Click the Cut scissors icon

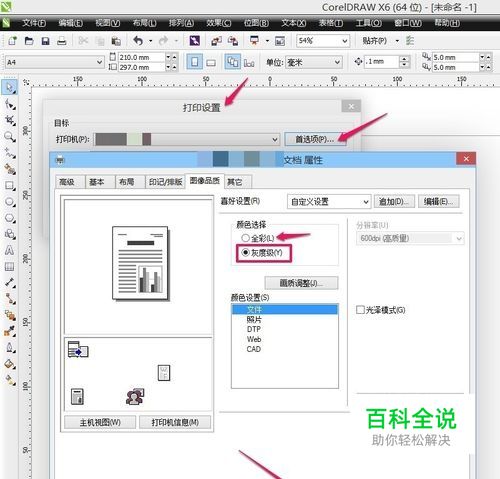pos(83,41)
